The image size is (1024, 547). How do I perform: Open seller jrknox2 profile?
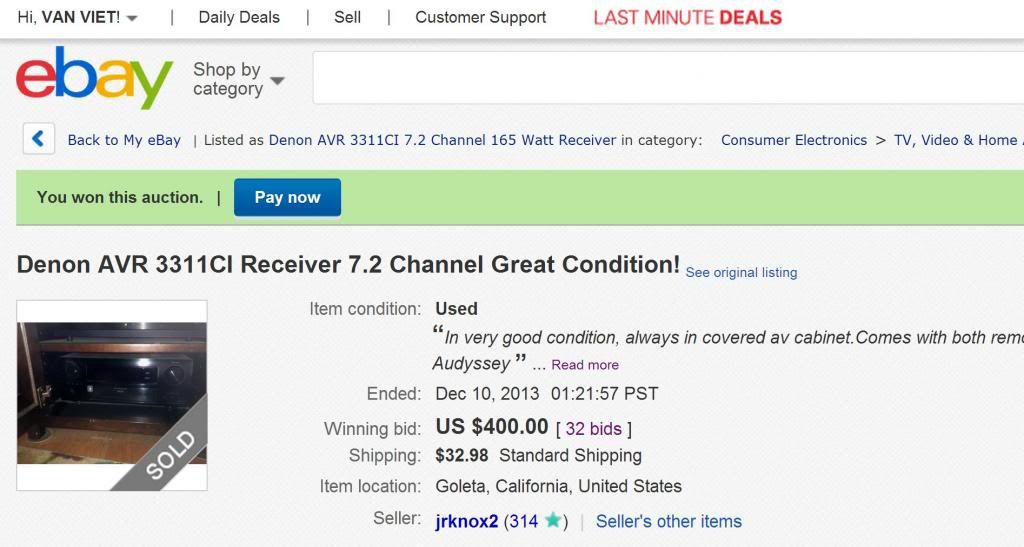(467, 522)
